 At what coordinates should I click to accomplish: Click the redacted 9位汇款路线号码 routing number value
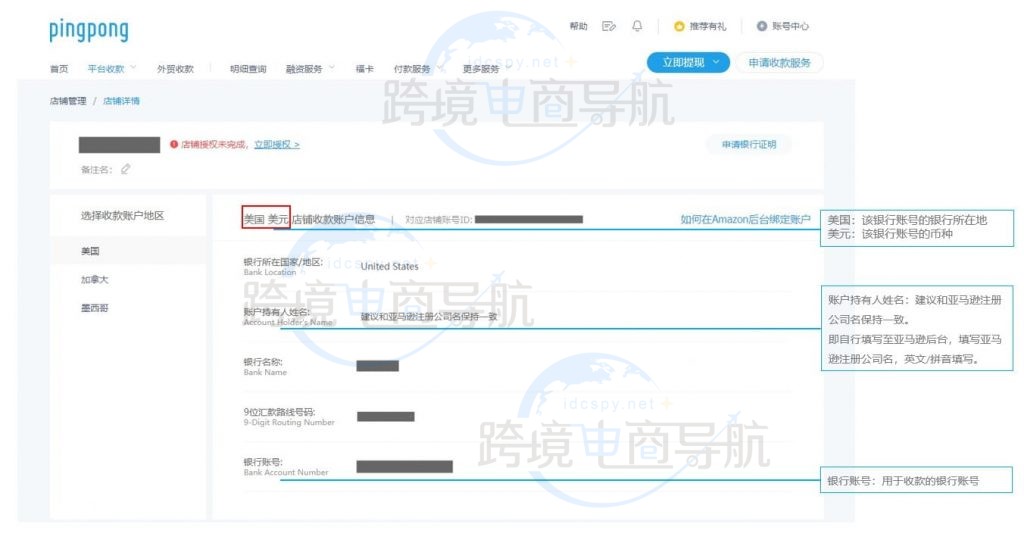pos(385,417)
